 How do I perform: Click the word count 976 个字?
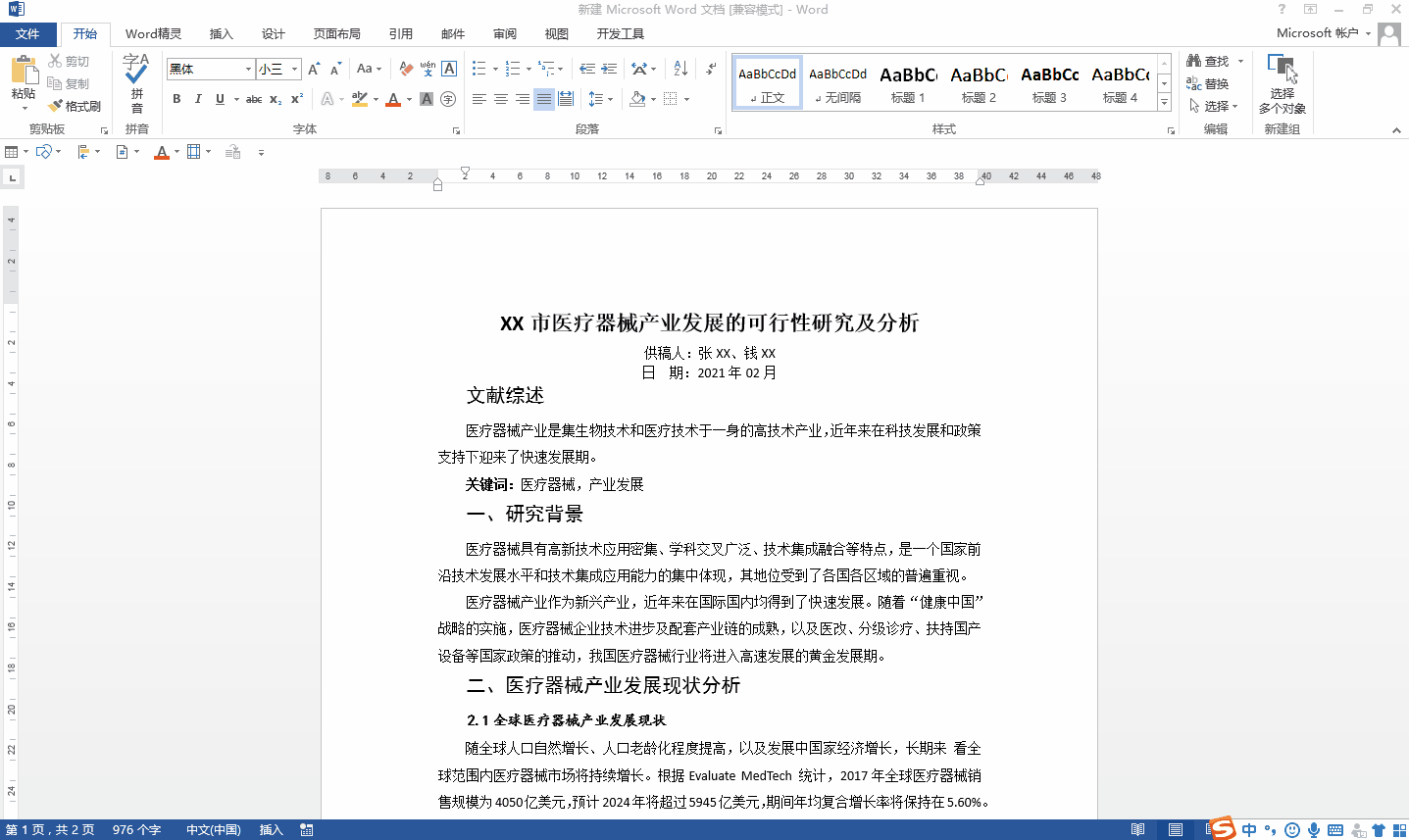pos(136,830)
